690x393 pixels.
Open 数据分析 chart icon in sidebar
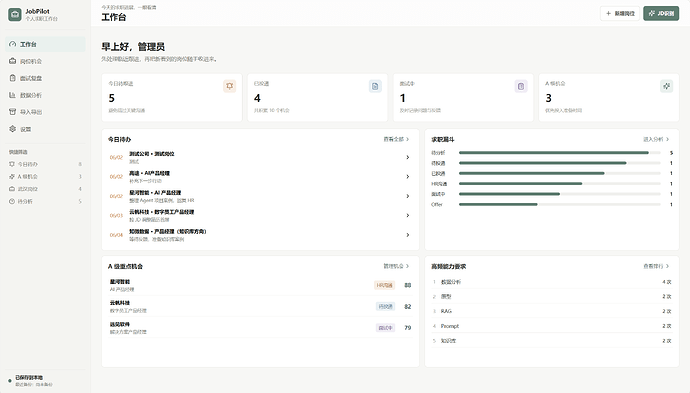(12, 95)
